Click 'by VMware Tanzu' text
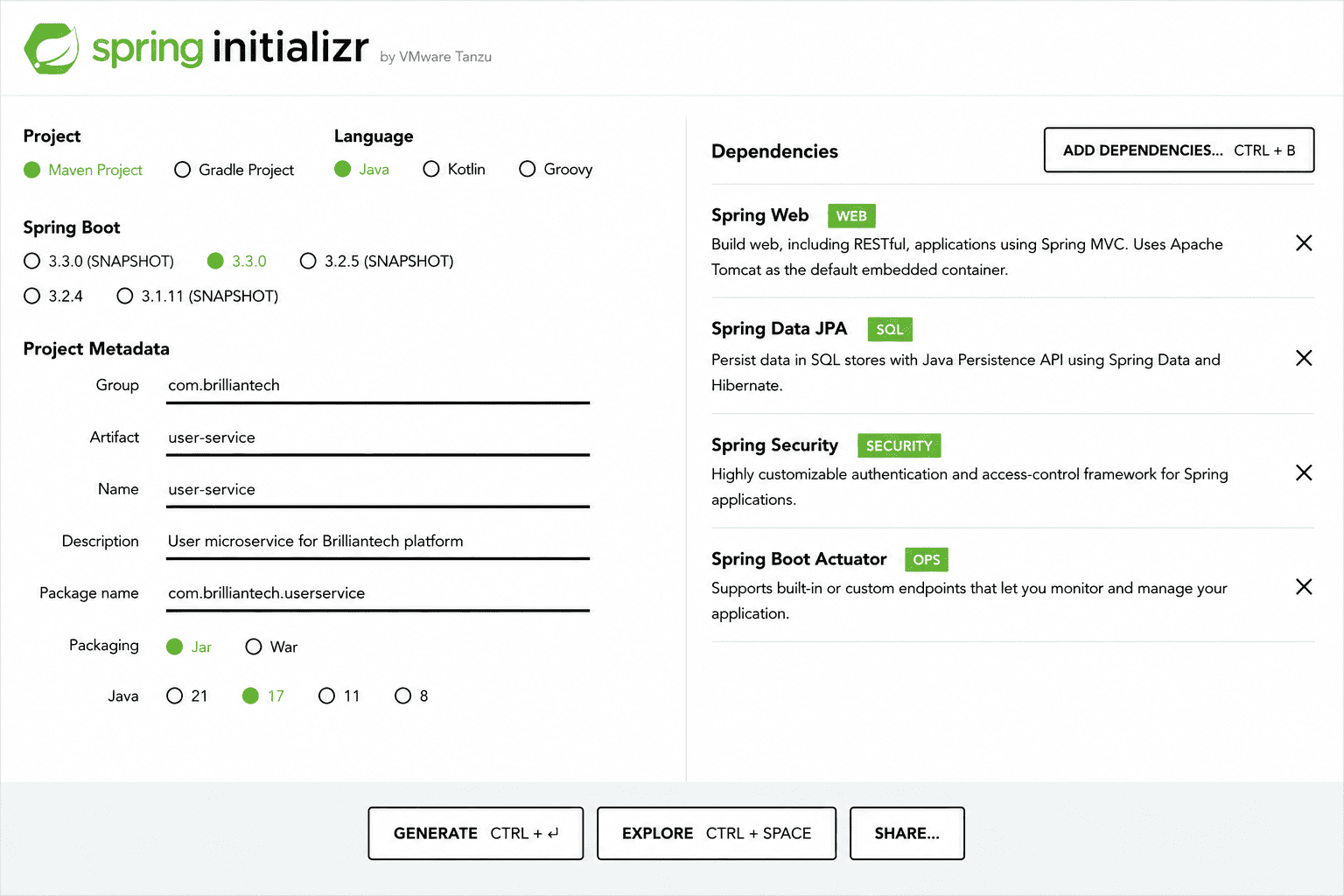The height and width of the screenshot is (896, 1344). click(436, 57)
